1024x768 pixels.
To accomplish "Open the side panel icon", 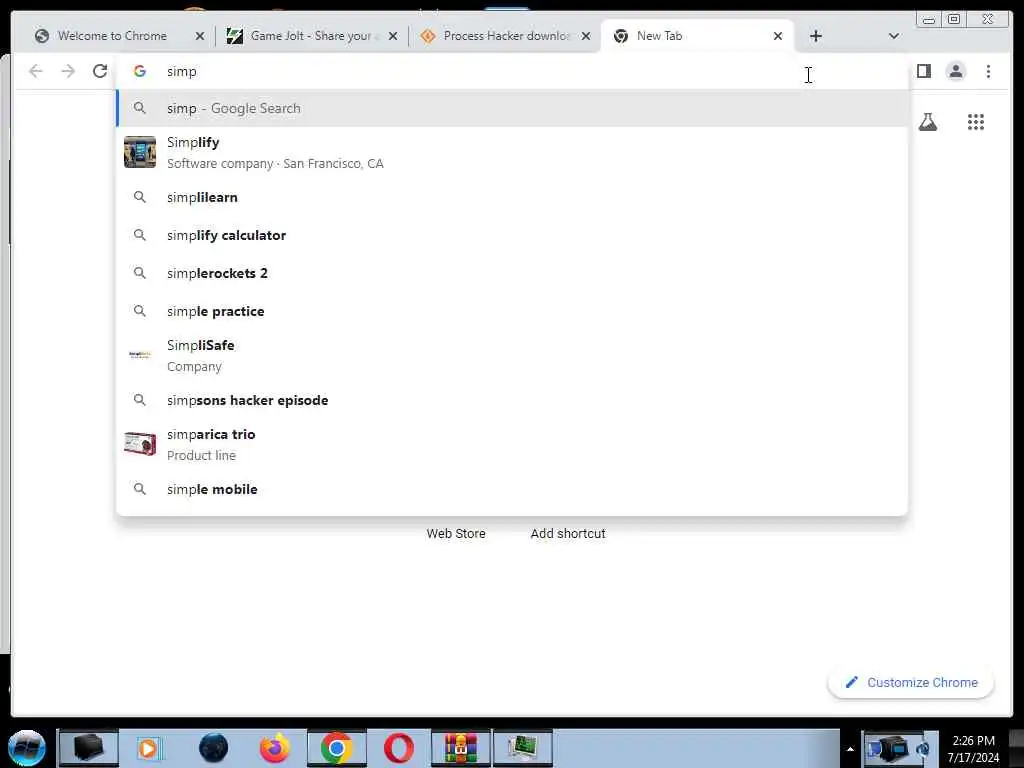I will point(923,71).
